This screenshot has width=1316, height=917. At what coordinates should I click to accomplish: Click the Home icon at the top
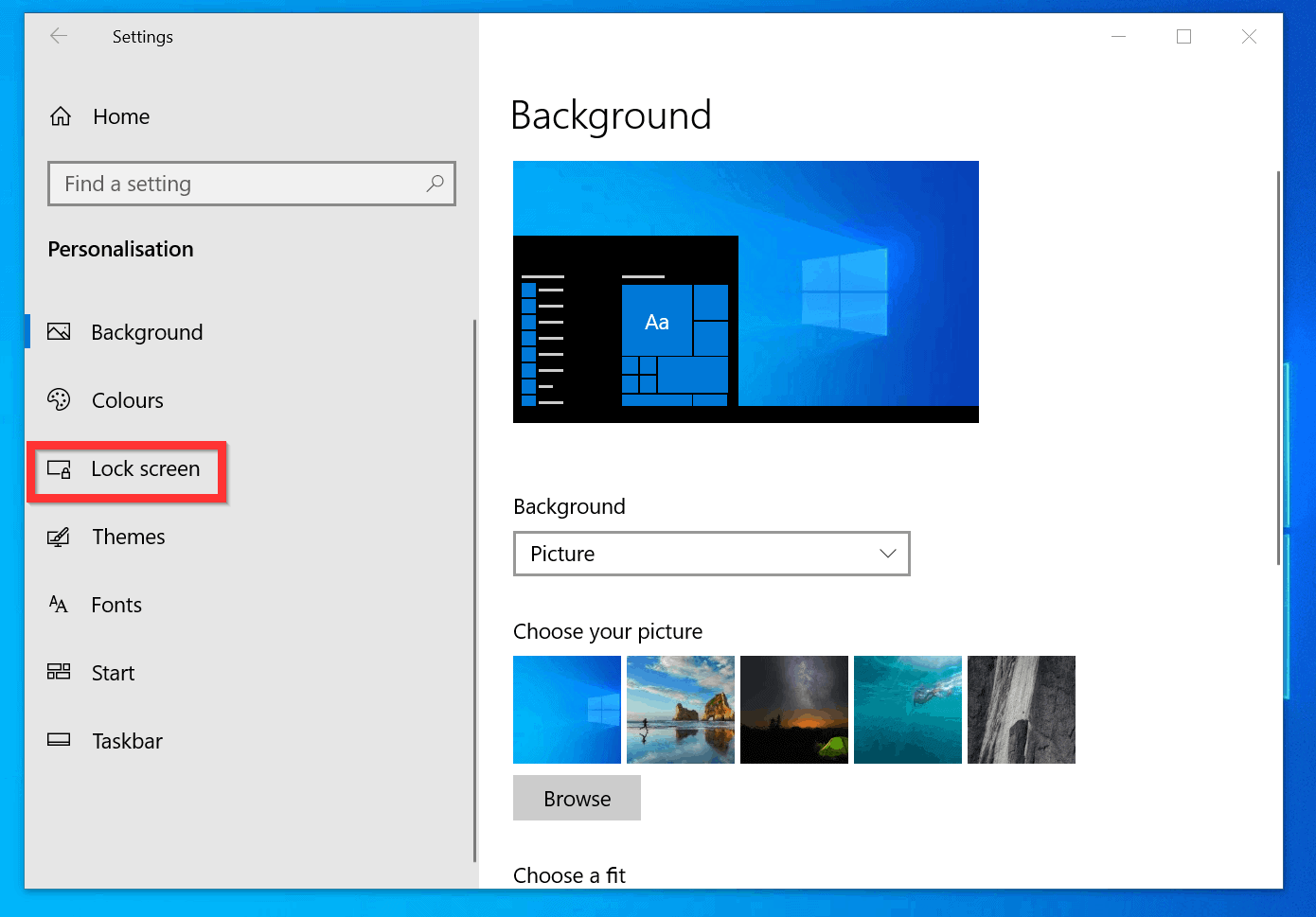coord(60,115)
